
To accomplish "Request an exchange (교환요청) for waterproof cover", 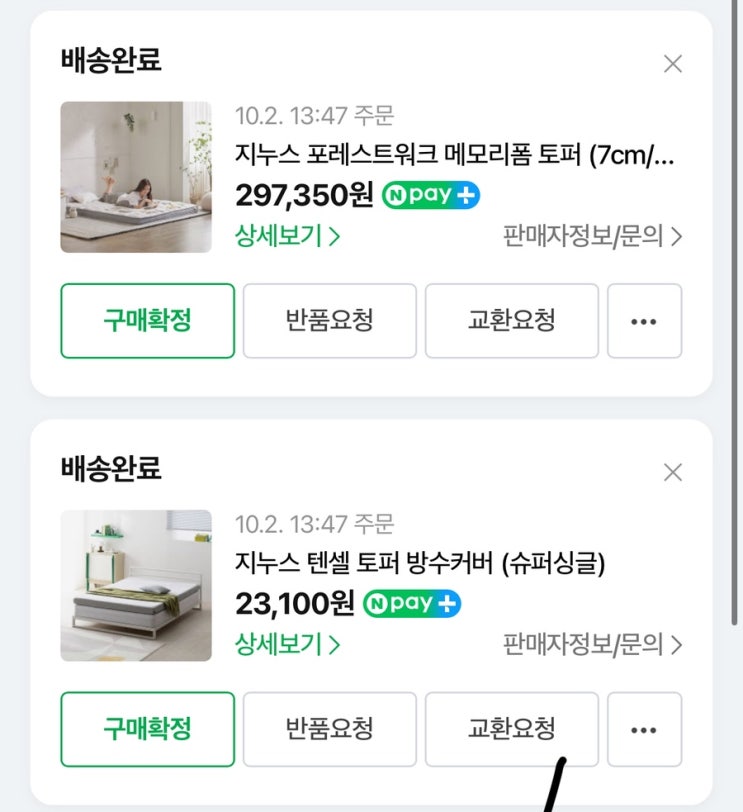I will pyautogui.click(x=511, y=729).
